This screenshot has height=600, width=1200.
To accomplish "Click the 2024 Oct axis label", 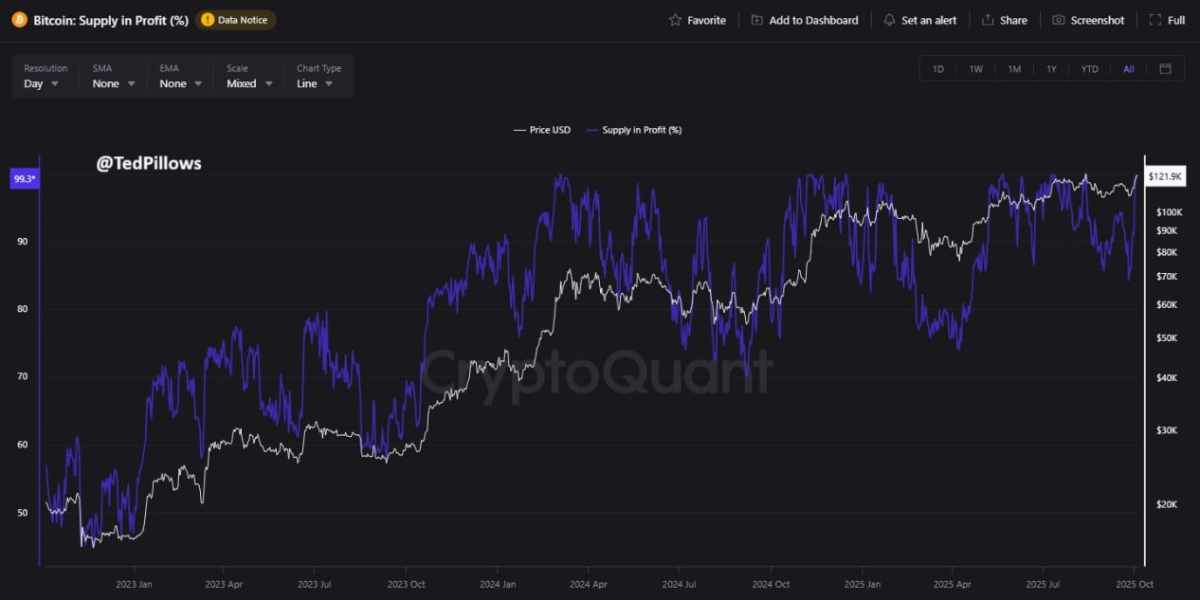I will point(770,584).
